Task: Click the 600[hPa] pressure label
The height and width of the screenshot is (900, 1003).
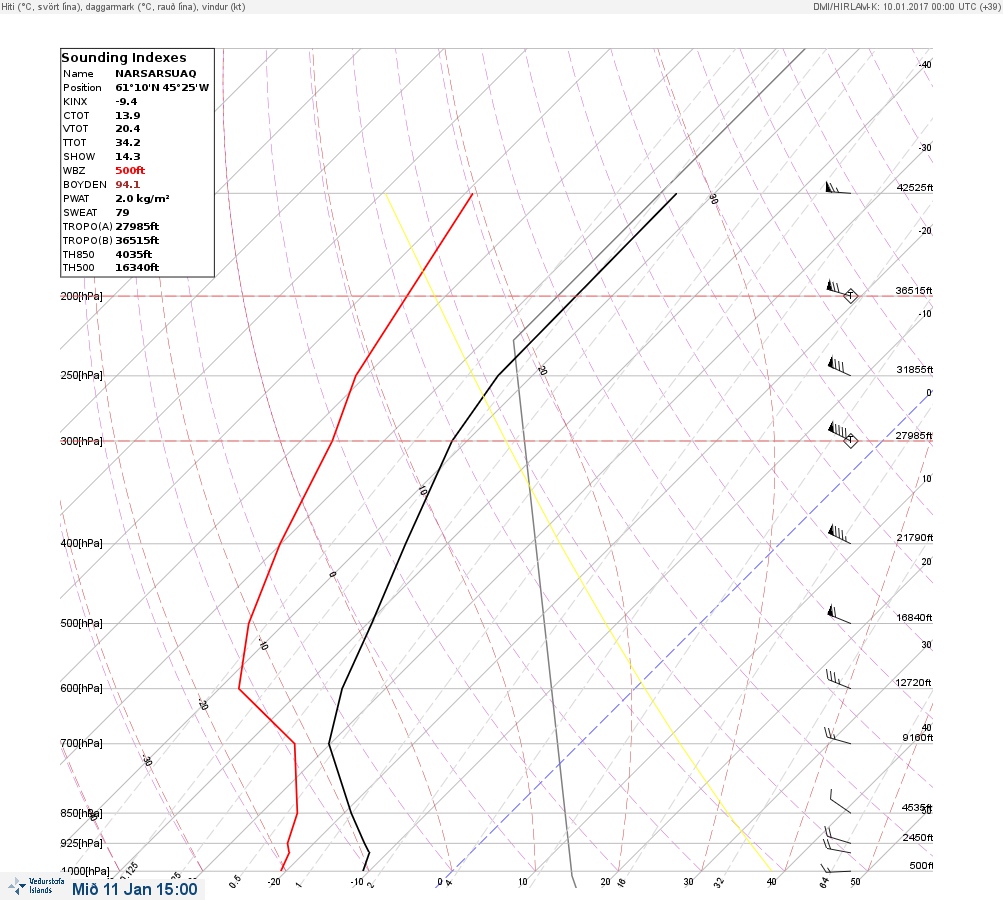Action: 81,688
